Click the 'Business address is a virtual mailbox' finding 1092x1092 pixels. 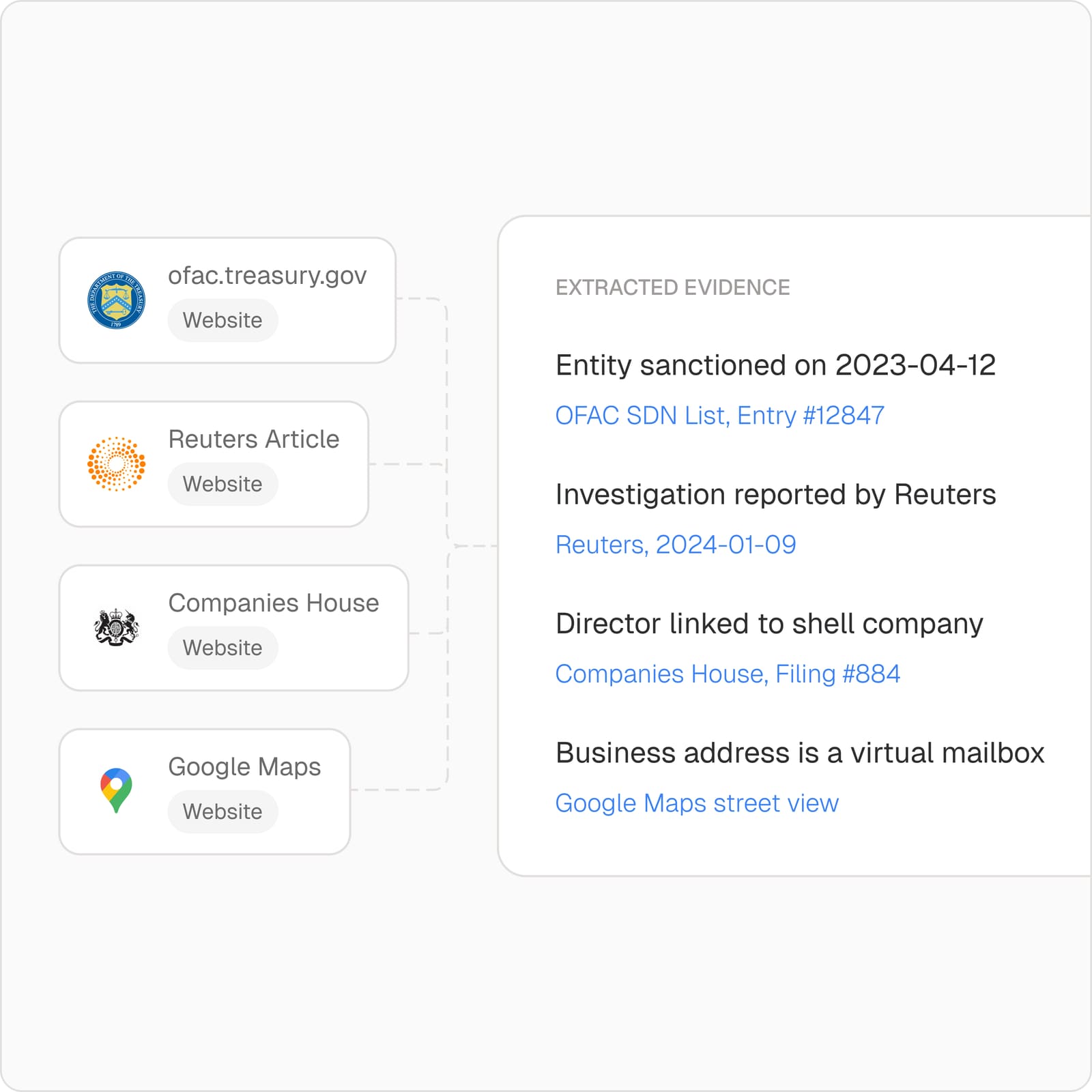pos(800,753)
